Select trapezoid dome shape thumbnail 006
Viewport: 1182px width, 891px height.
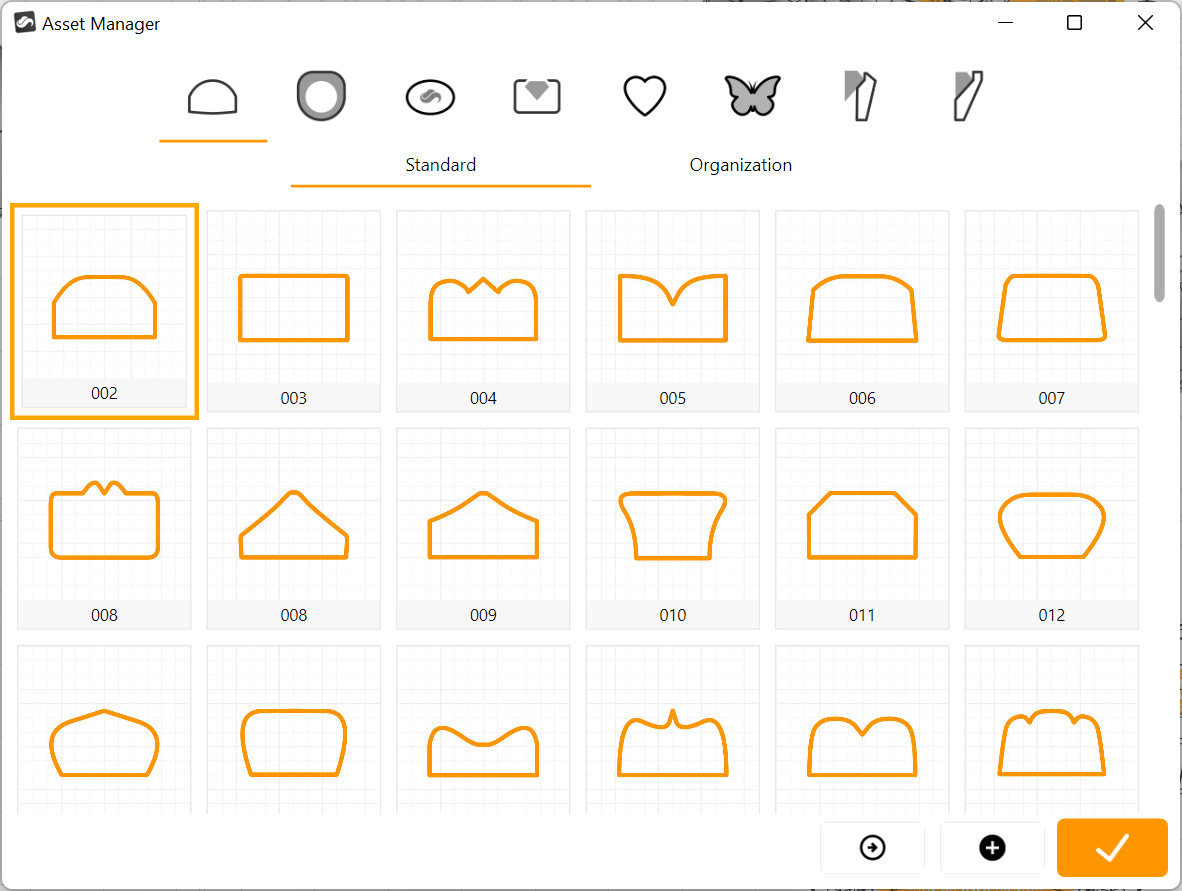tap(862, 311)
